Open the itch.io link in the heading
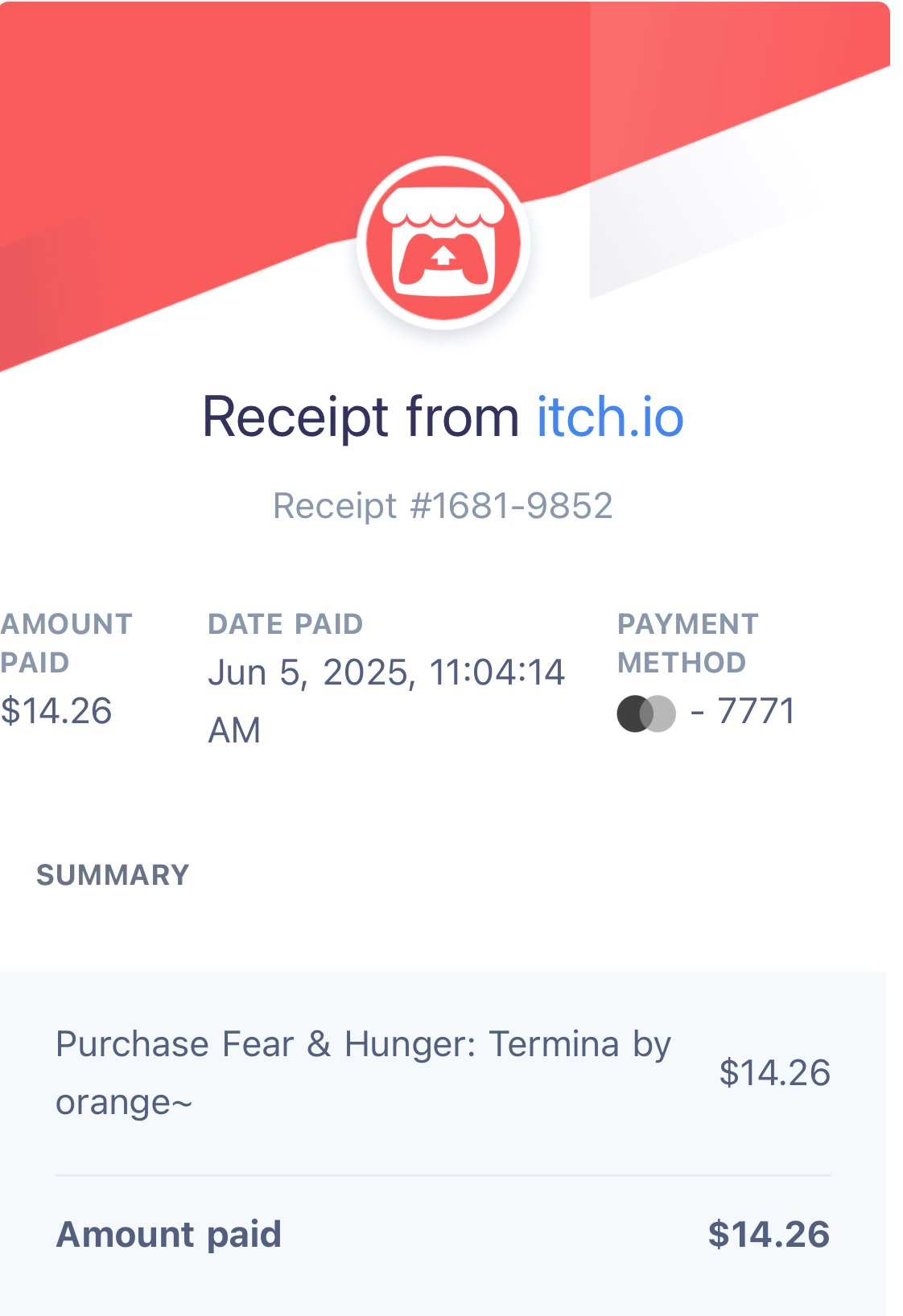The image size is (903, 1316). 610,417
